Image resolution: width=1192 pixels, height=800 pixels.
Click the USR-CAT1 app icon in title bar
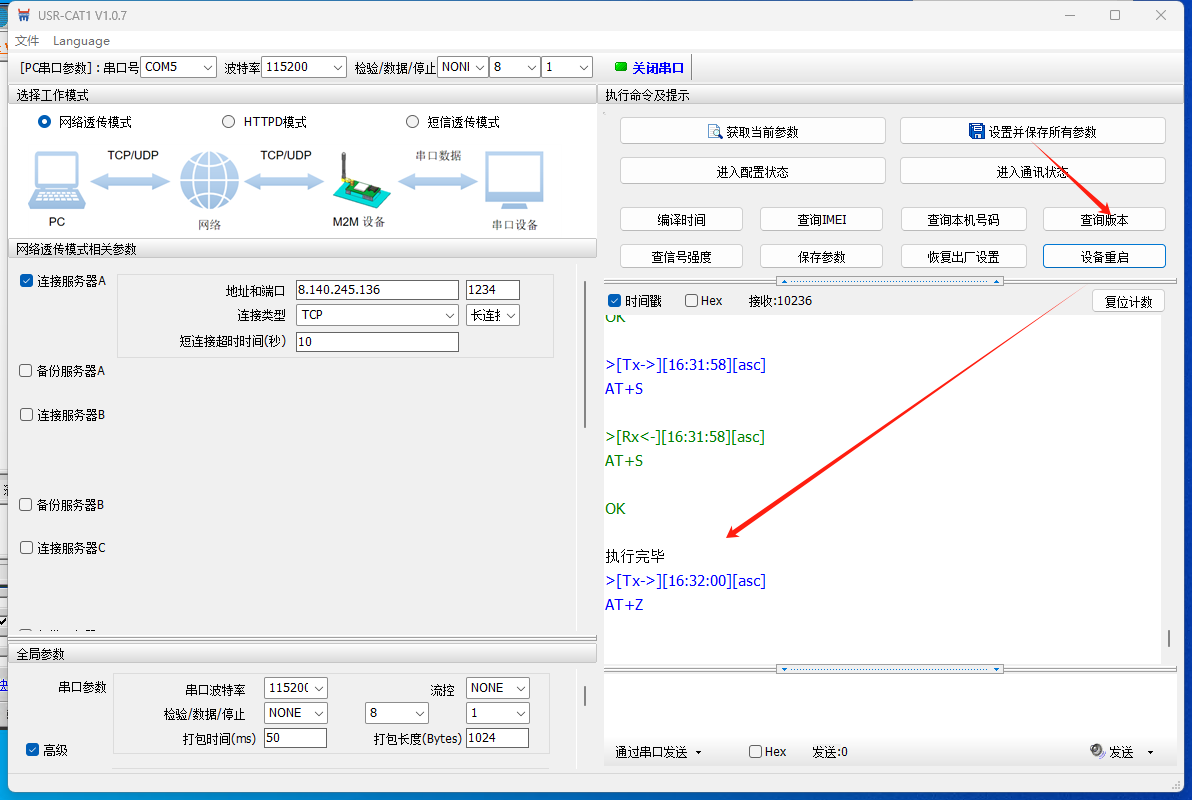coord(23,16)
